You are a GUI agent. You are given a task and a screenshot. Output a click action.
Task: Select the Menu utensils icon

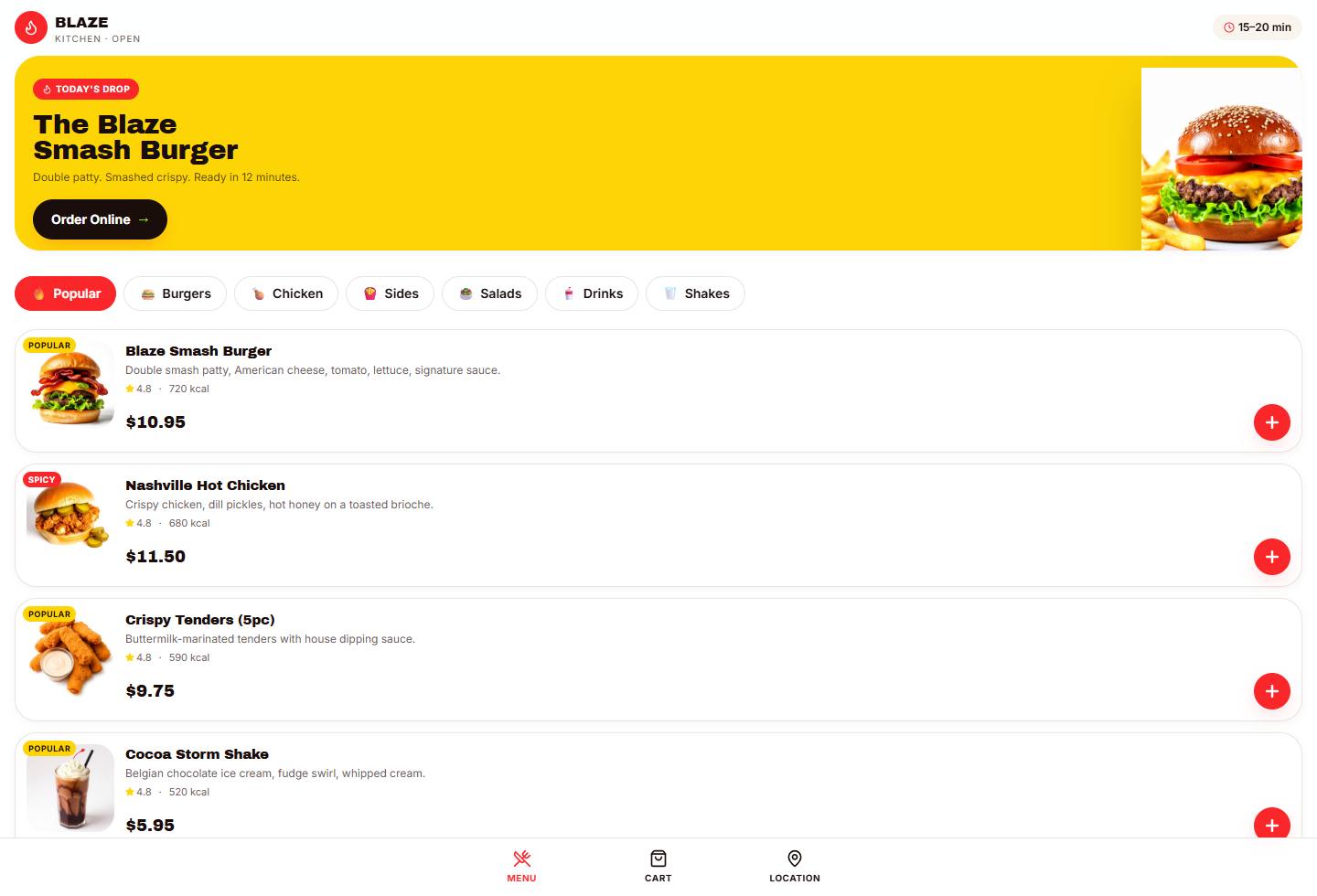[x=522, y=859]
